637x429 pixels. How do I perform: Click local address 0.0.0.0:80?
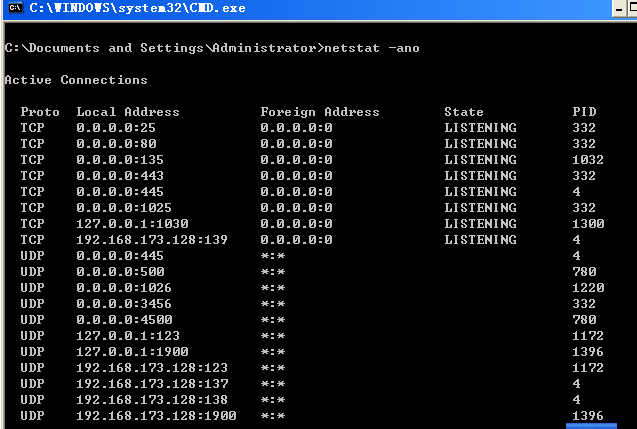116,143
